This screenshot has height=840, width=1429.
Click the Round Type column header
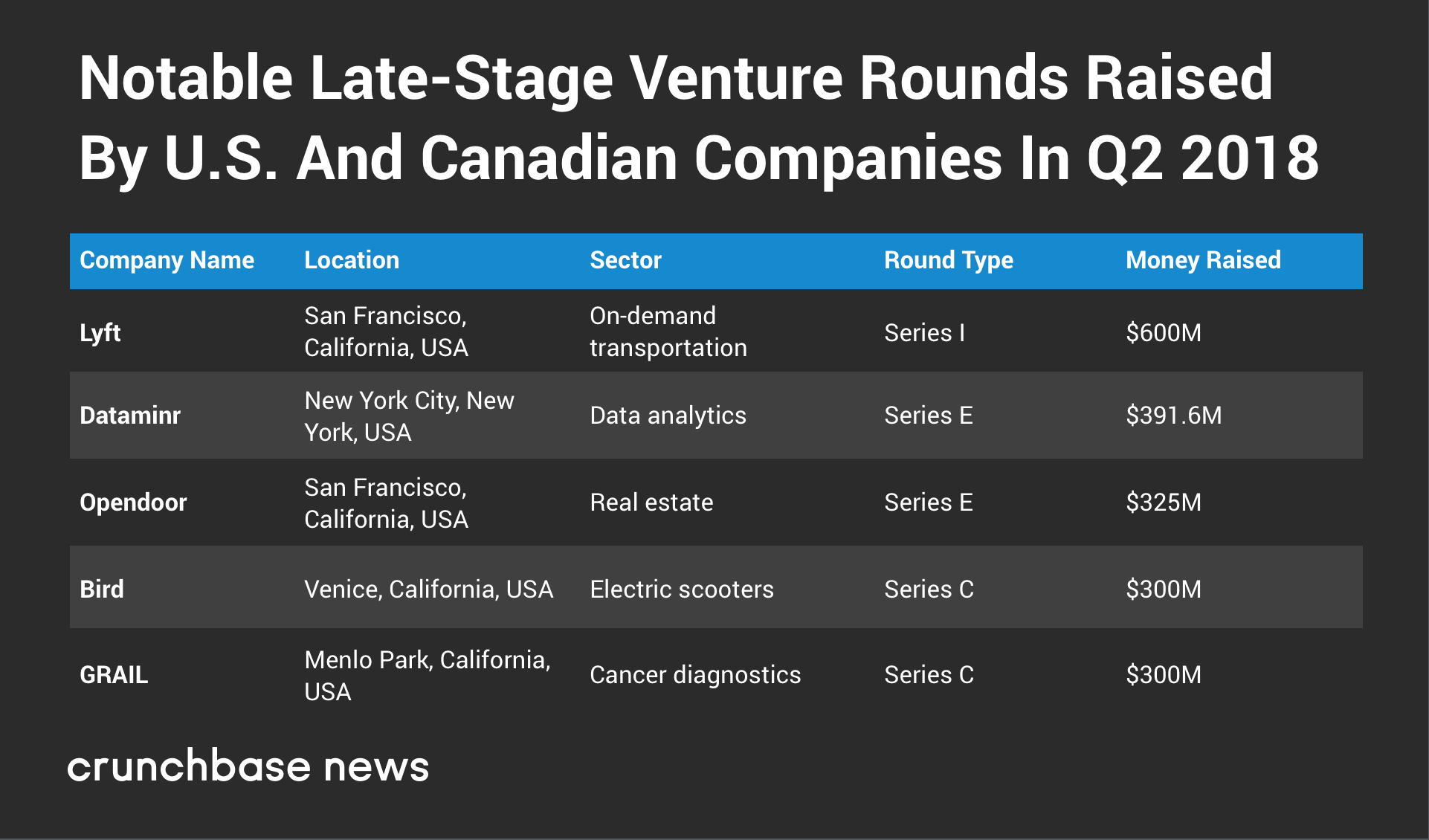[x=948, y=260]
